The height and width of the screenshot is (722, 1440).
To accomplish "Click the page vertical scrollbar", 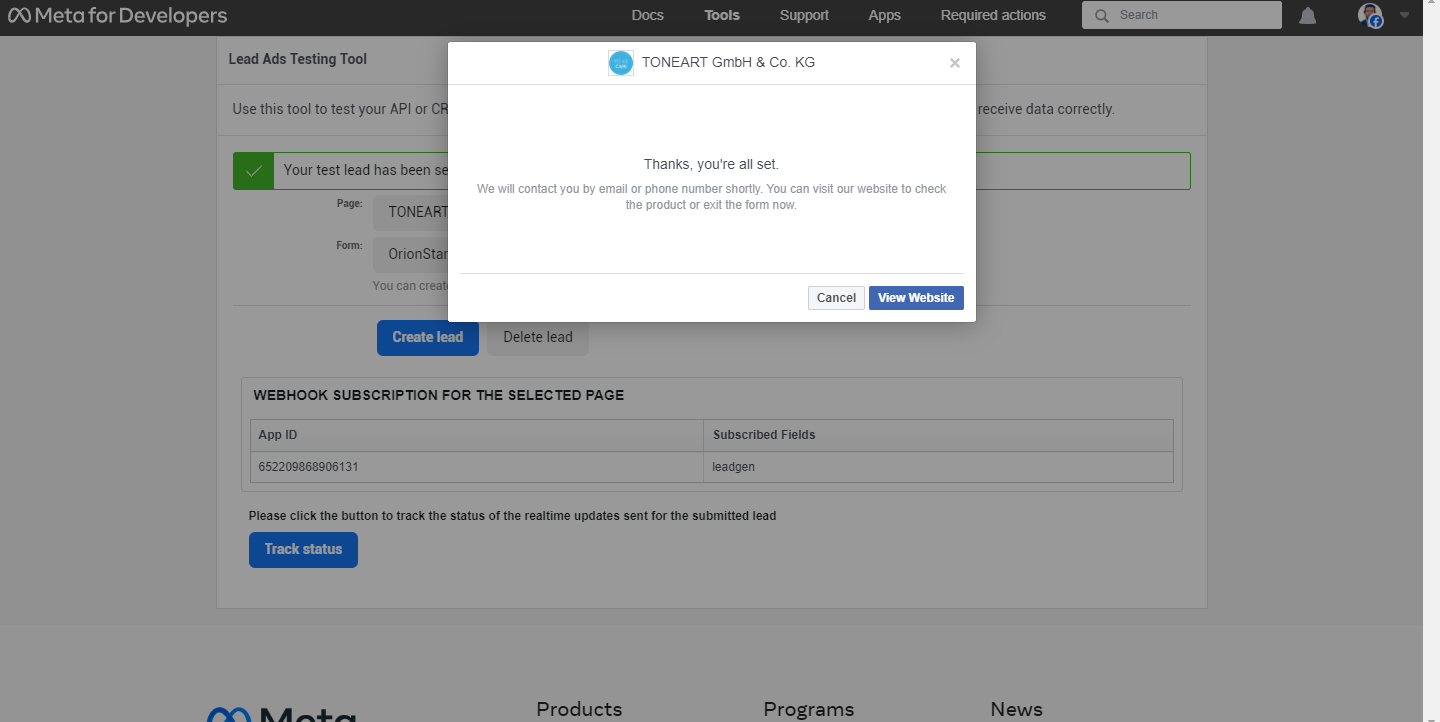I will pos(1431,361).
